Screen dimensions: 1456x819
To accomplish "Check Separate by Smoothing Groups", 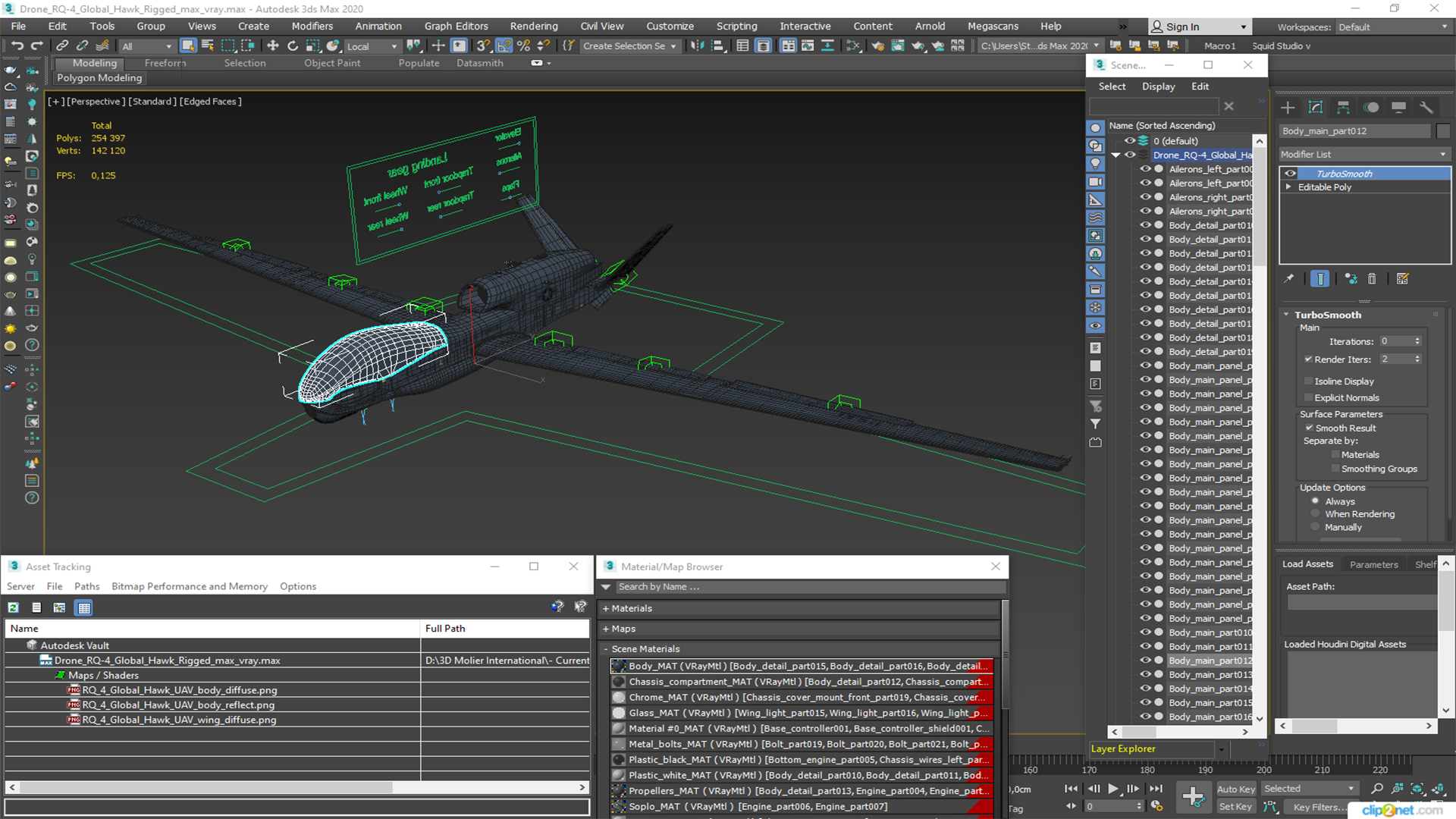I will [x=1335, y=469].
